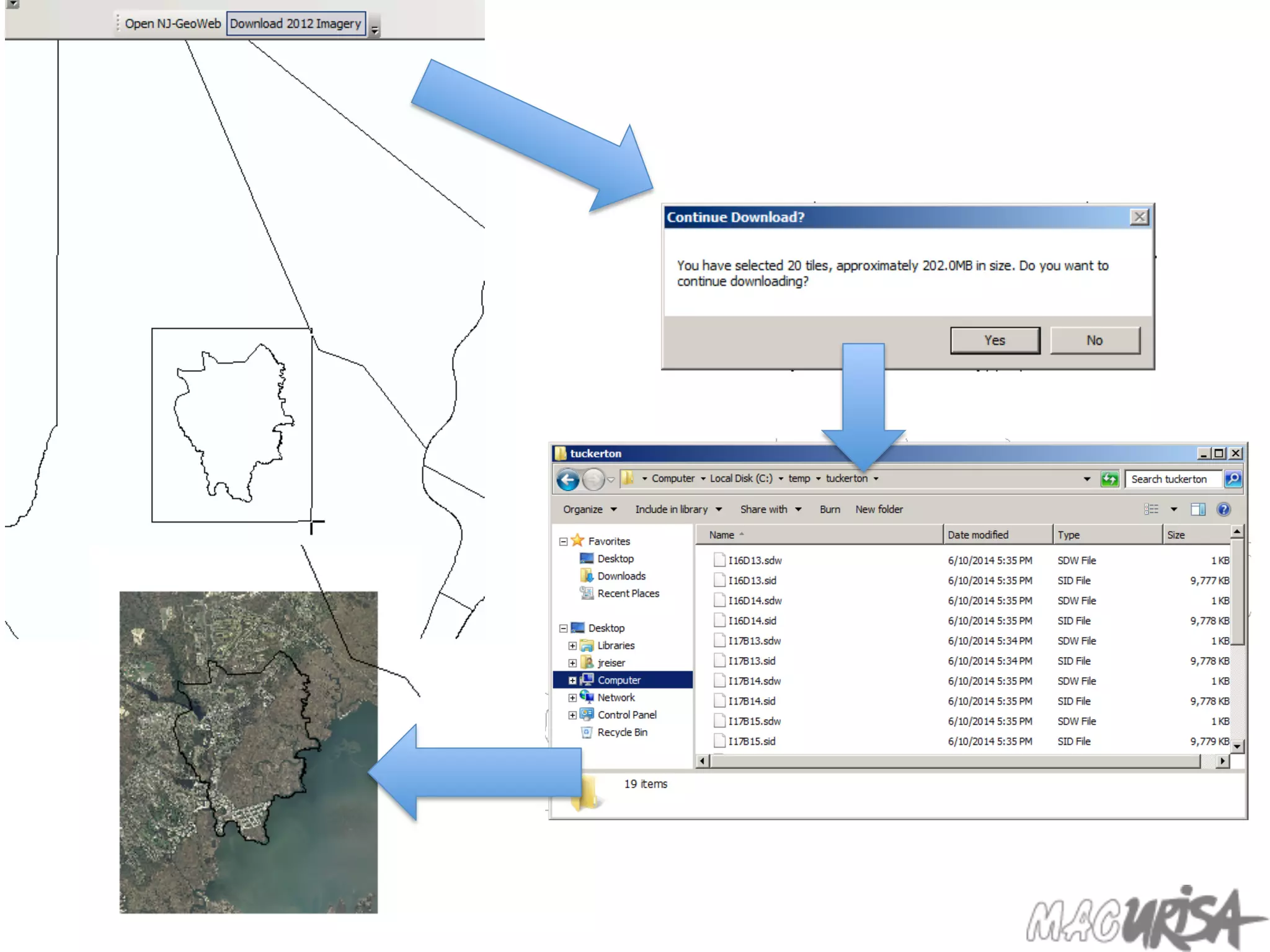
Task: Expand the Network tree node
Action: (x=572, y=698)
